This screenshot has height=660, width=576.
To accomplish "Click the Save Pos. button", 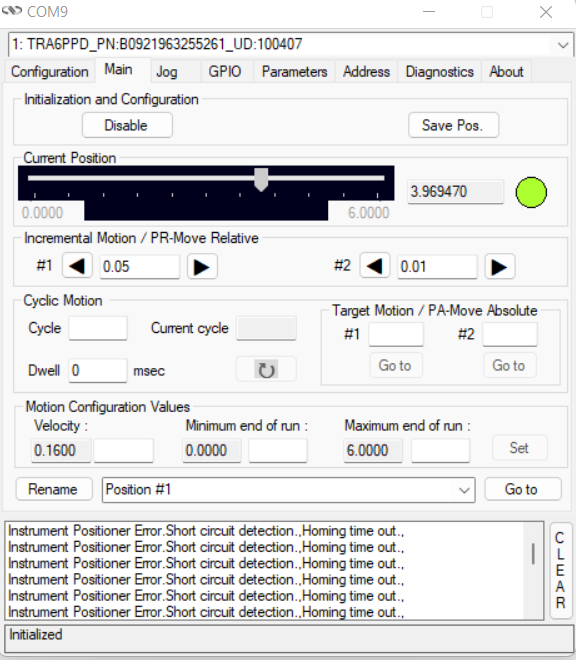I will [453, 125].
